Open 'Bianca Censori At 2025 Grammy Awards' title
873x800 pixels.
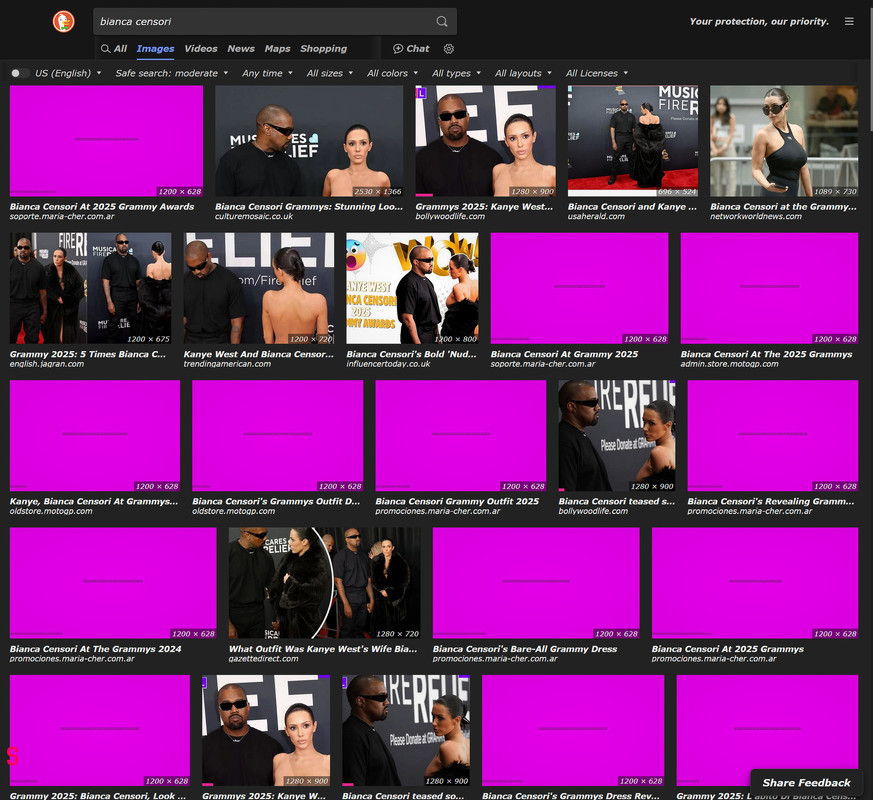tap(102, 207)
